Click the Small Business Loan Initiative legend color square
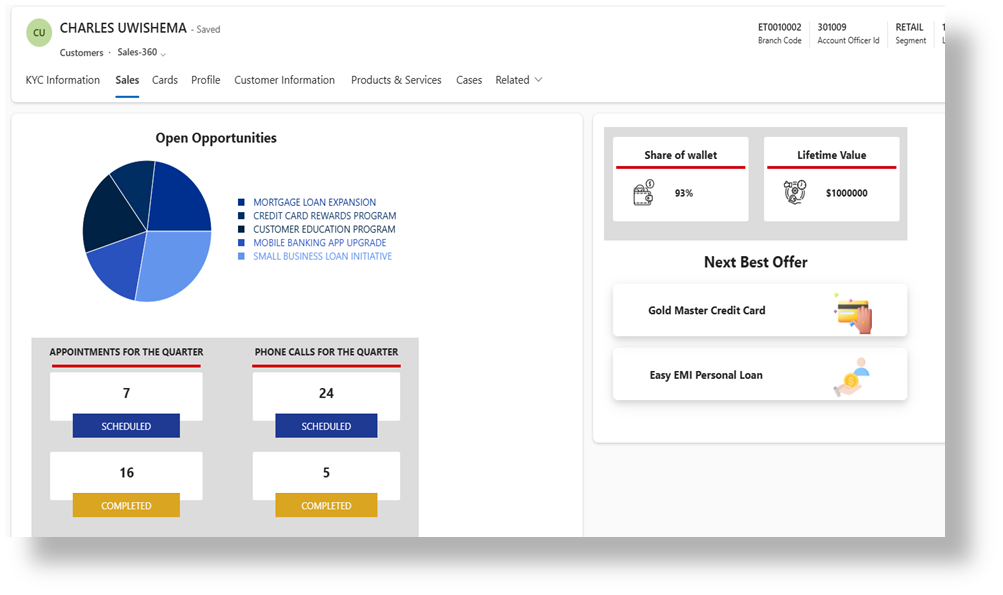The height and width of the screenshot is (595, 1003). 239,256
